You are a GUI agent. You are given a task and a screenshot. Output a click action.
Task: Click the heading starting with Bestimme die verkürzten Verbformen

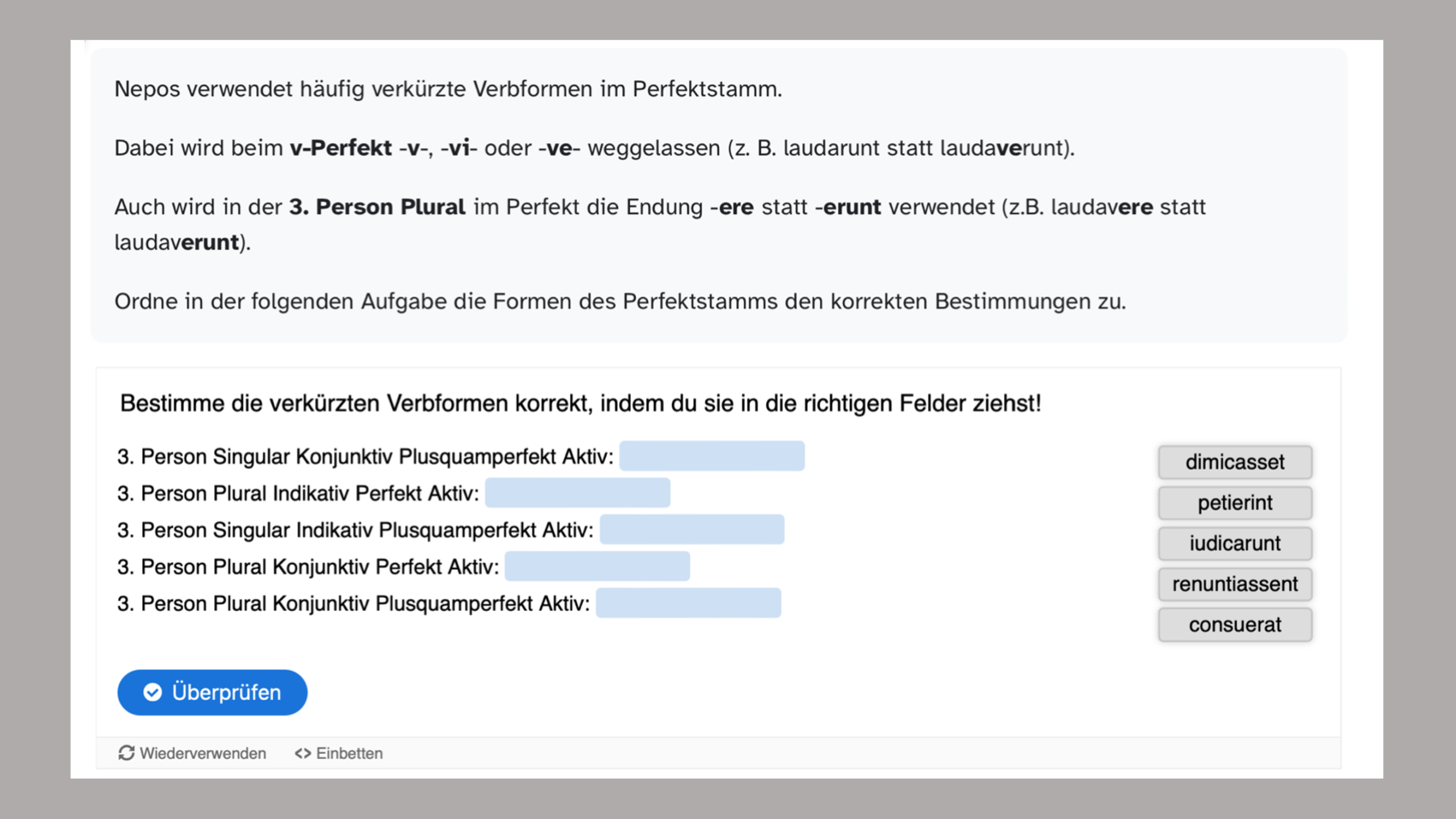coord(580,403)
